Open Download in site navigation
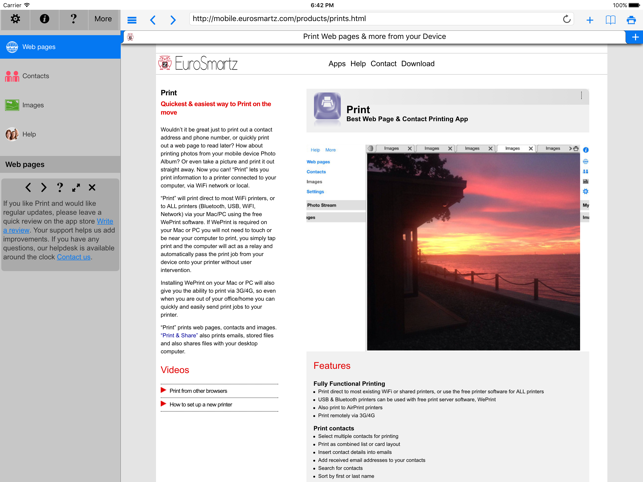 point(418,64)
